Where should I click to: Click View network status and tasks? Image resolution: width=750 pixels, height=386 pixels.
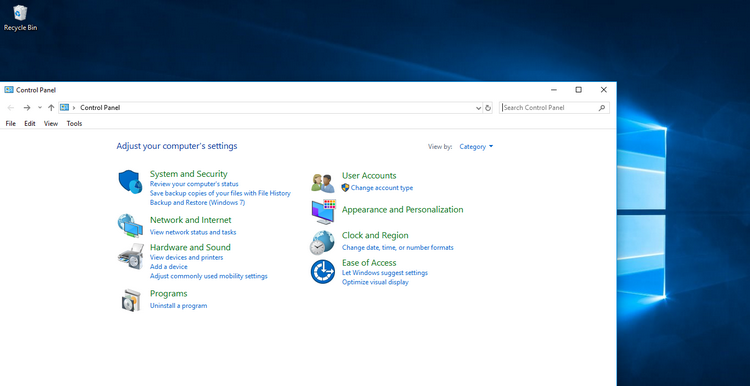click(193, 232)
